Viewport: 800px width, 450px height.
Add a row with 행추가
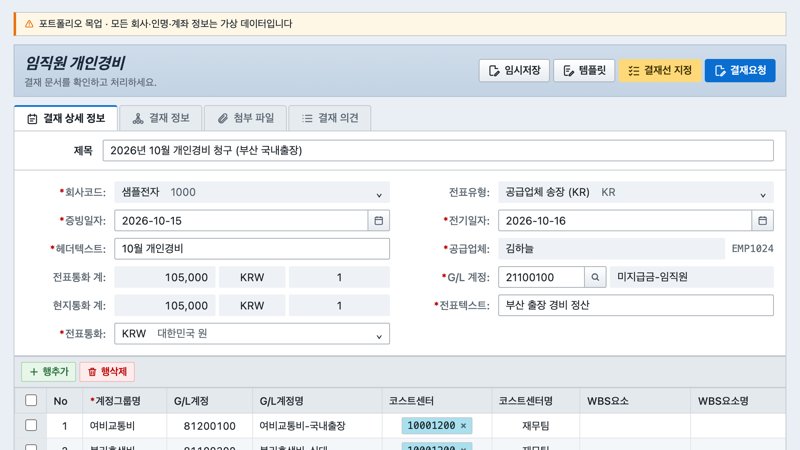click(48, 371)
